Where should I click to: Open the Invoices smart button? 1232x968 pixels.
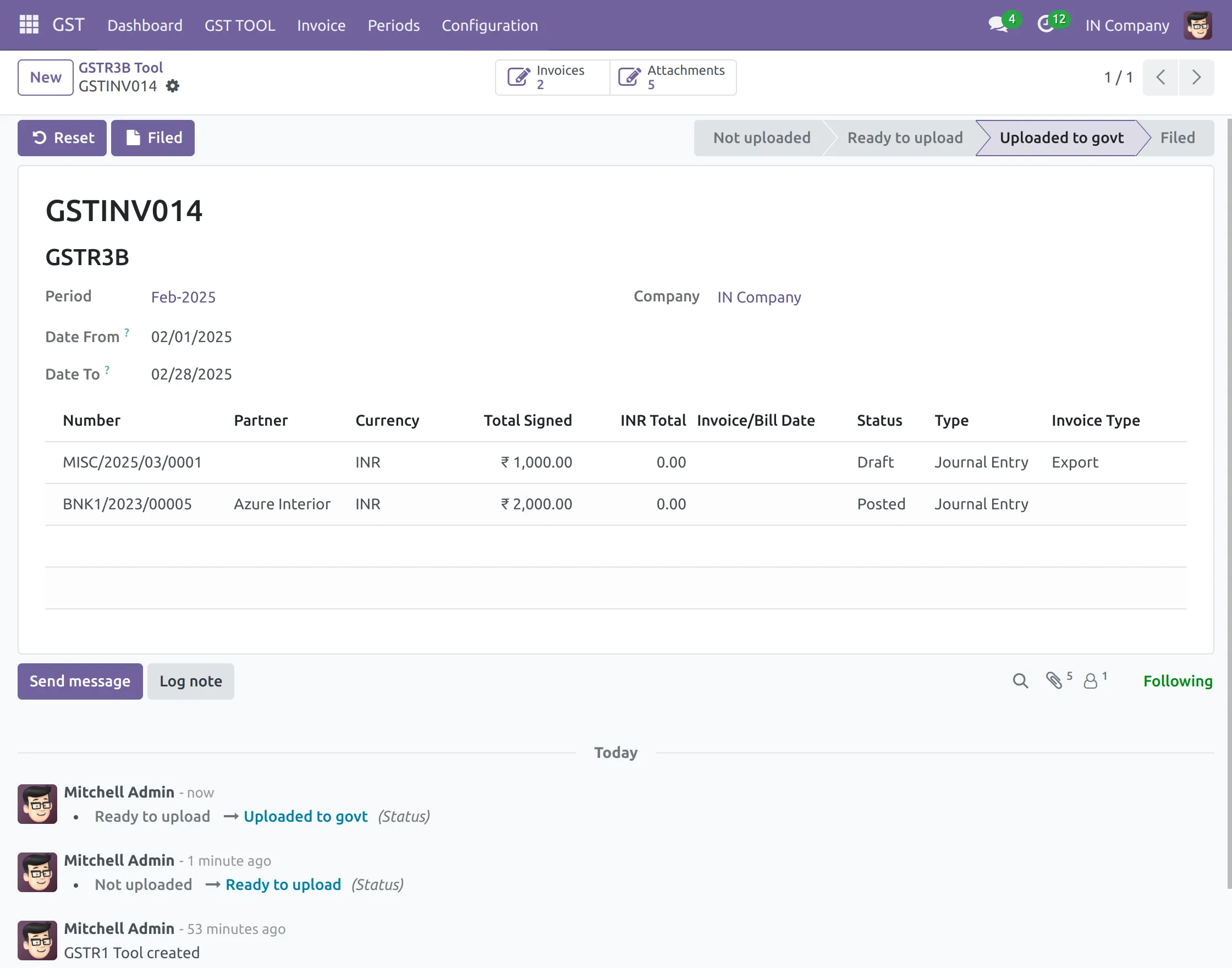point(551,77)
